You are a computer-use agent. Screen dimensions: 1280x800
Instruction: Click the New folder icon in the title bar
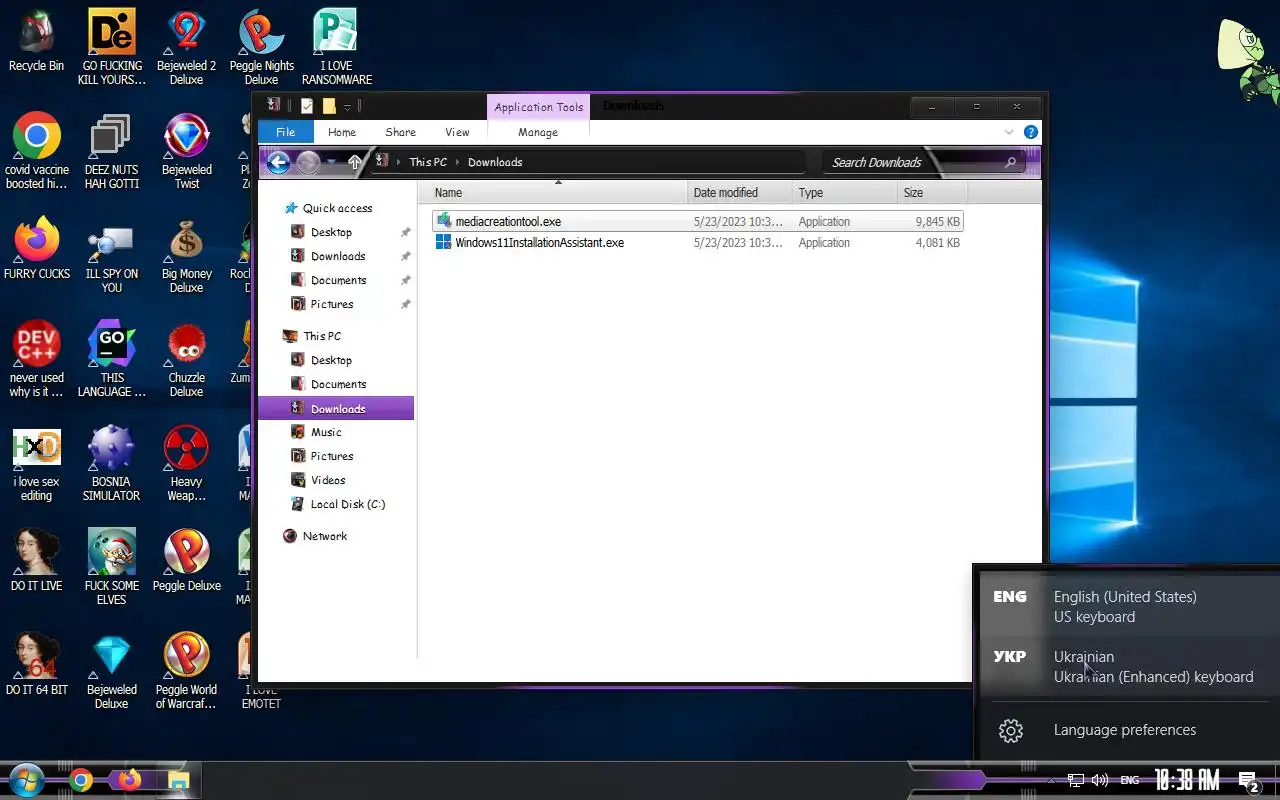(x=329, y=106)
